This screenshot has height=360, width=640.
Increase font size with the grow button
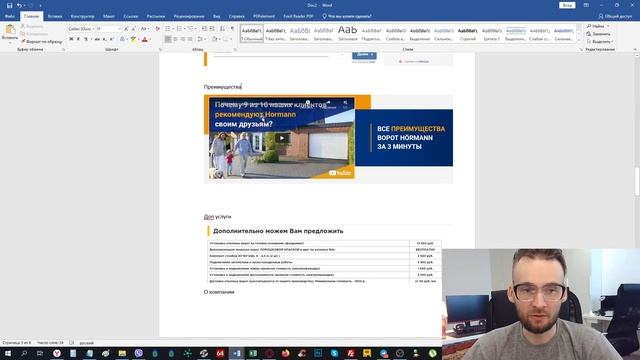126,29
